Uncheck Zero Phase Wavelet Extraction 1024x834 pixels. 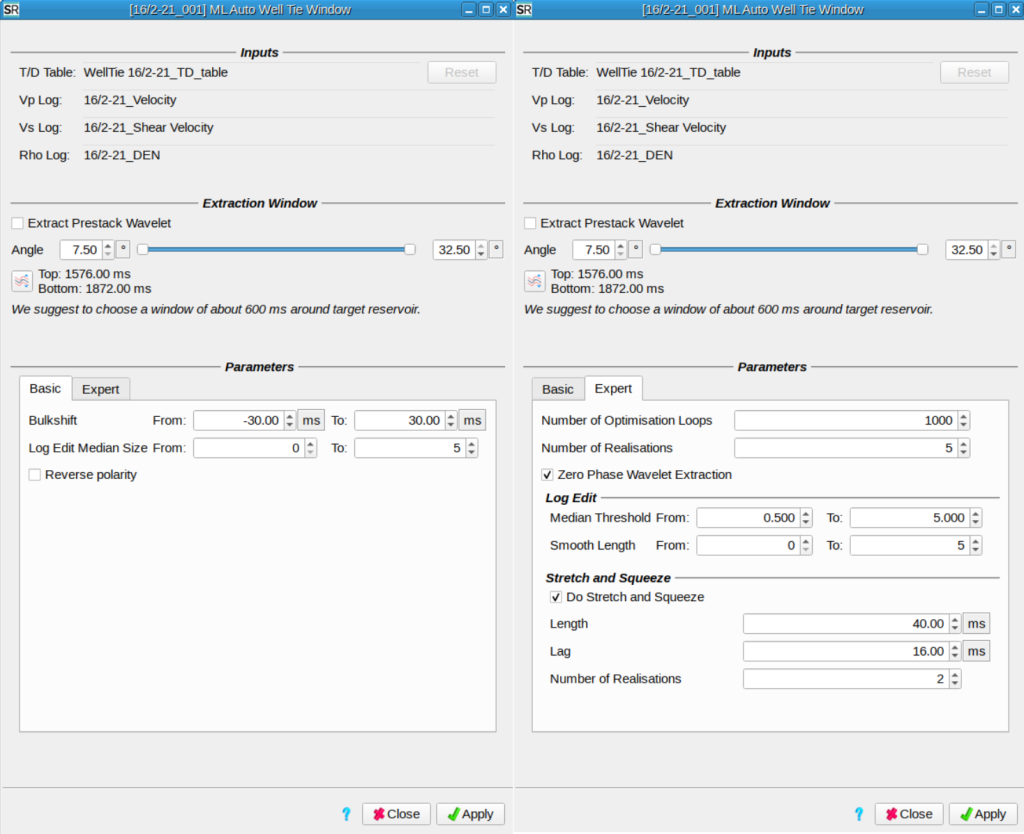(547, 475)
